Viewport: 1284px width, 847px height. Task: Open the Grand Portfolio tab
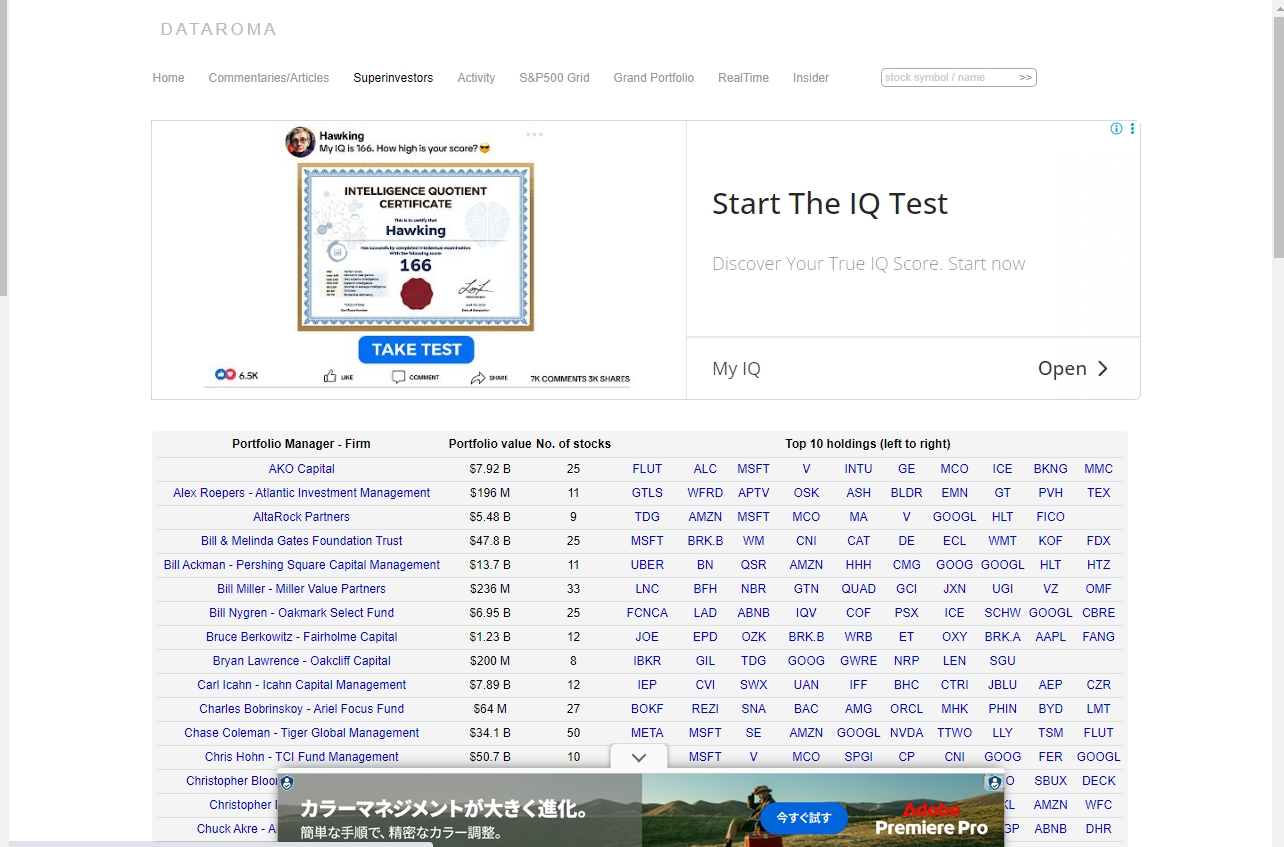tap(653, 78)
